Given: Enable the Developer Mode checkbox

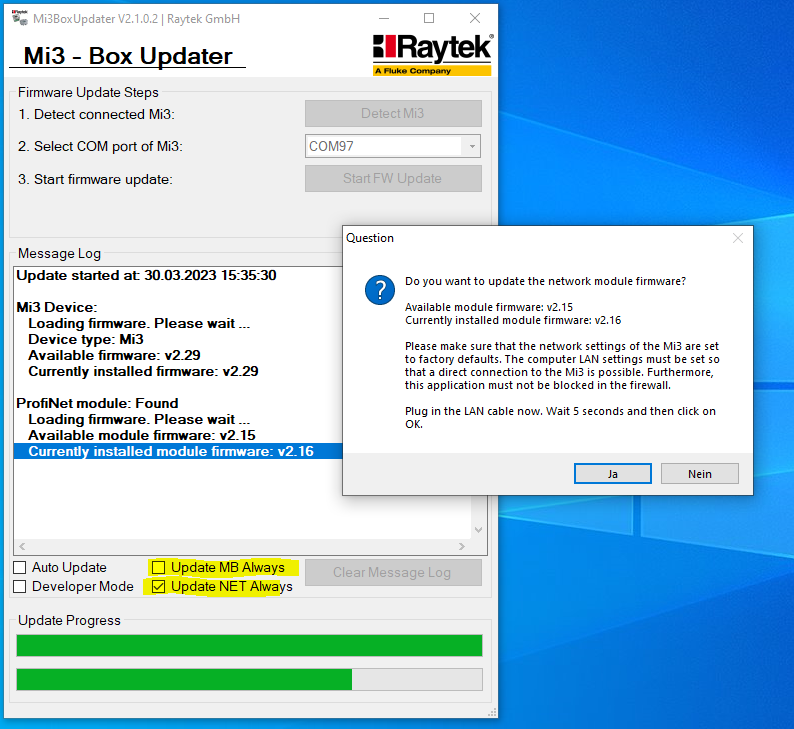Looking at the screenshot, I should coord(20,587).
